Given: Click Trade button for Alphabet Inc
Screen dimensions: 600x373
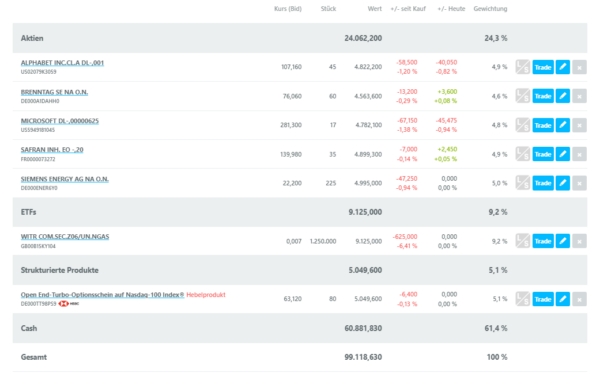Looking at the screenshot, I should click(543, 67).
